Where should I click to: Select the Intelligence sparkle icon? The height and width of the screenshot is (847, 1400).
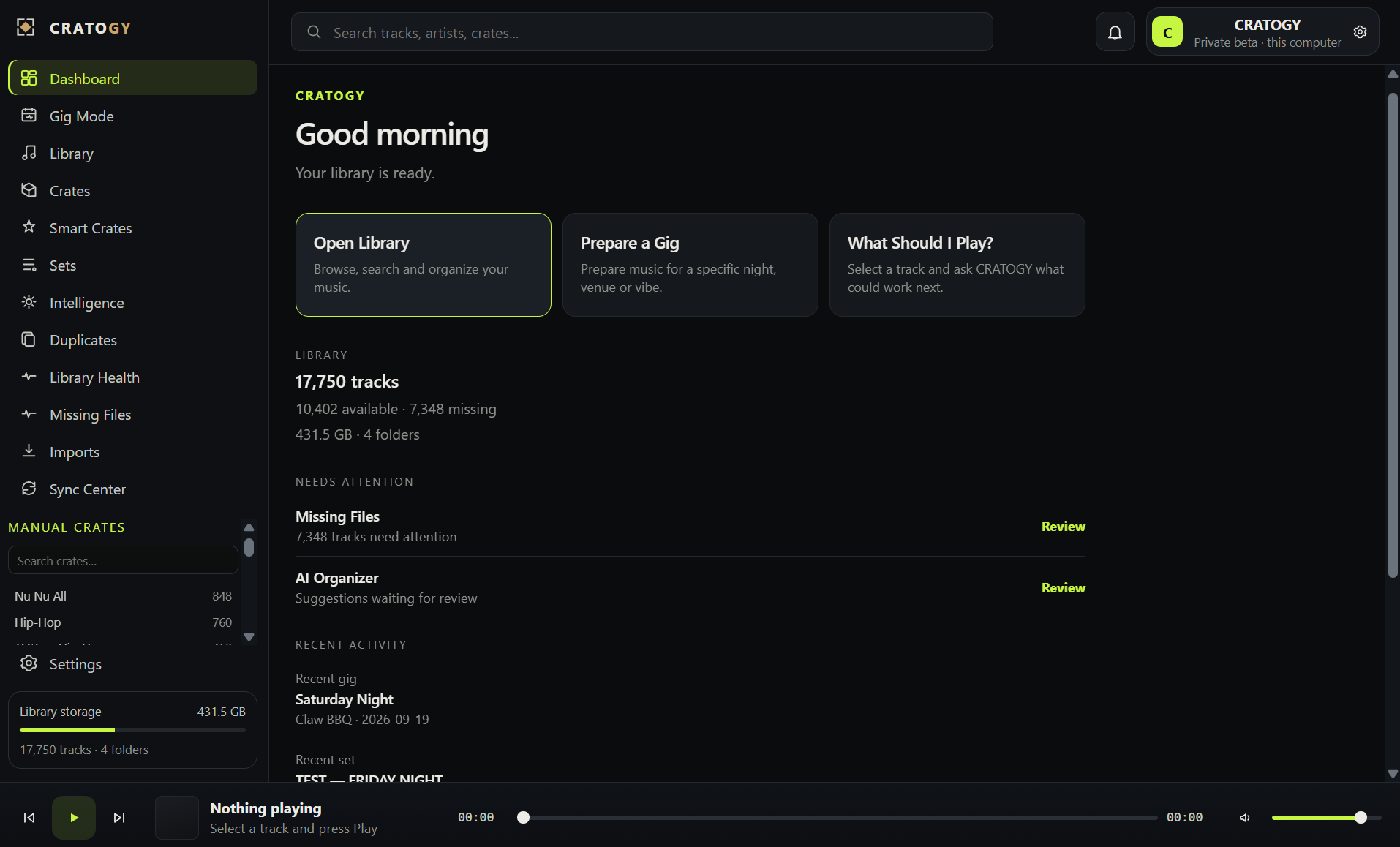coord(29,302)
